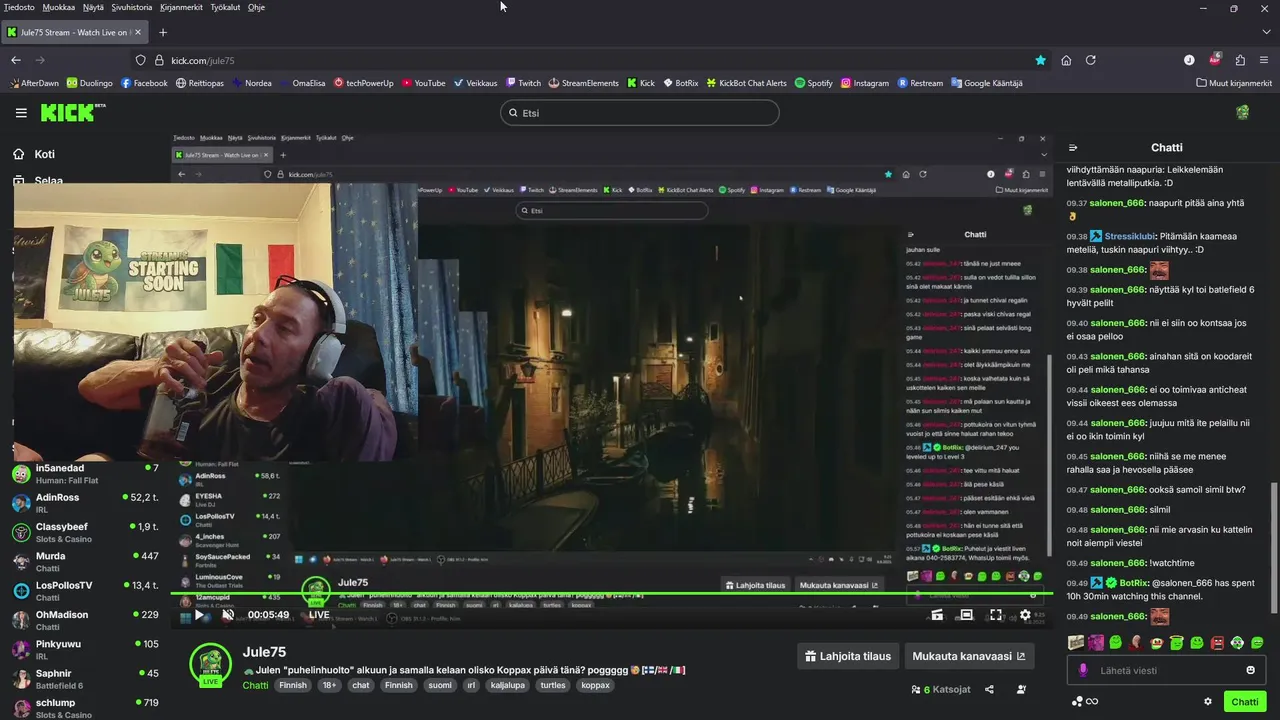Open the Muut kirjanmerkit folder
1280x720 pixels.
(x=1235, y=83)
